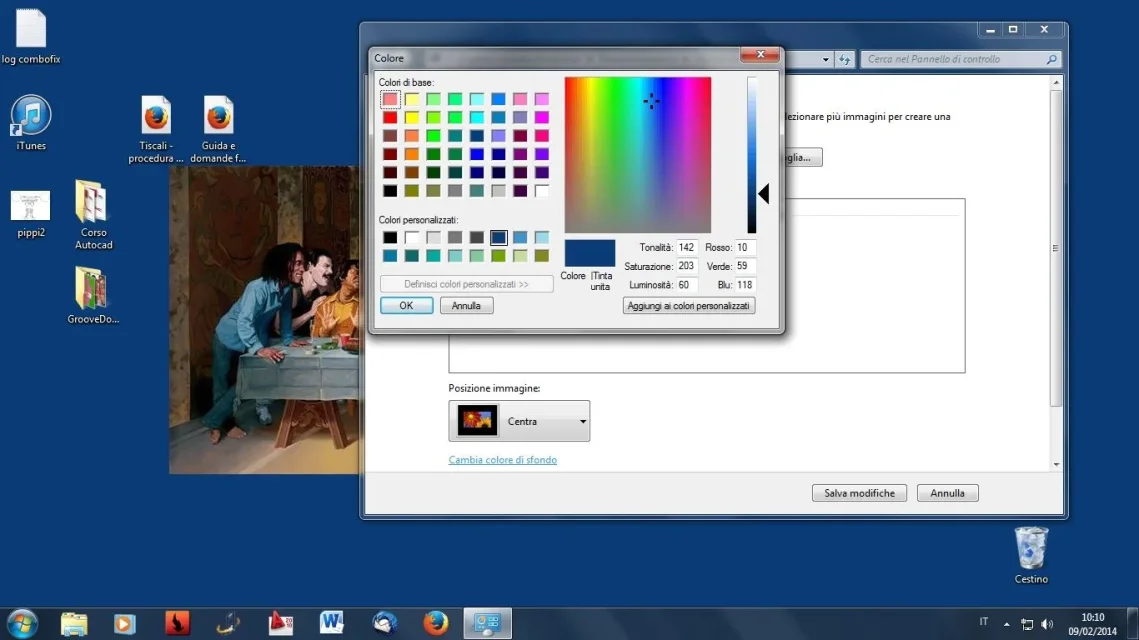The image size is (1139, 640).
Task: Select the GrooveDo... archive icon
Action: (x=93, y=295)
